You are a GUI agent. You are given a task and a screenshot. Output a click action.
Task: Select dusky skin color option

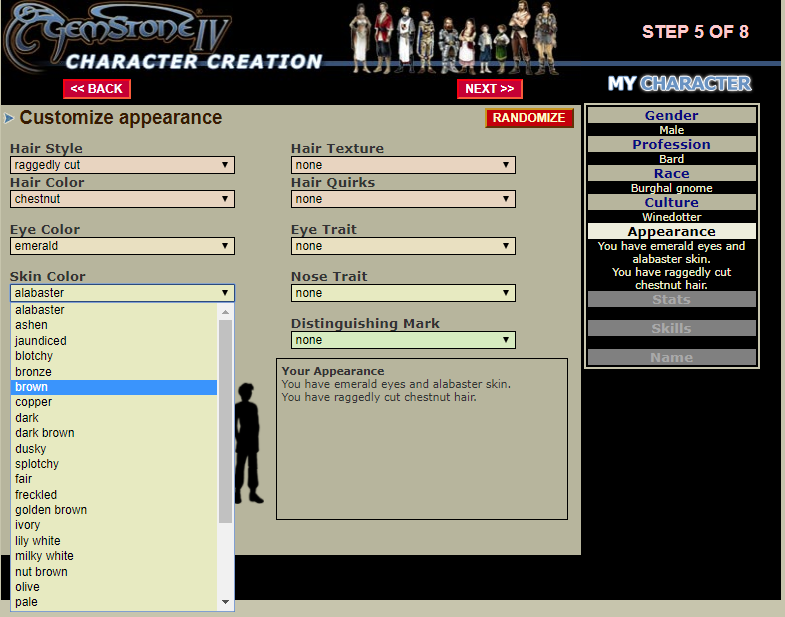(x=114, y=449)
